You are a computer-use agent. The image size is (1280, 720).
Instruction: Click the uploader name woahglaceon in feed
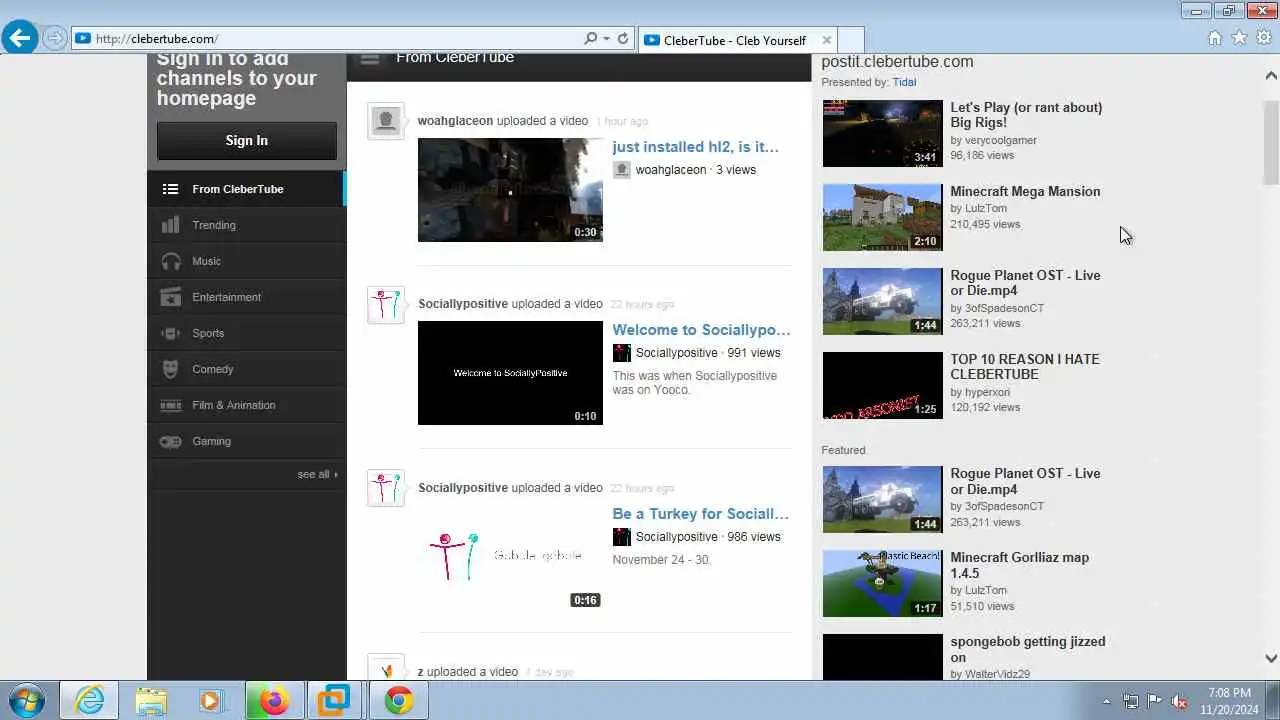[x=455, y=121]
